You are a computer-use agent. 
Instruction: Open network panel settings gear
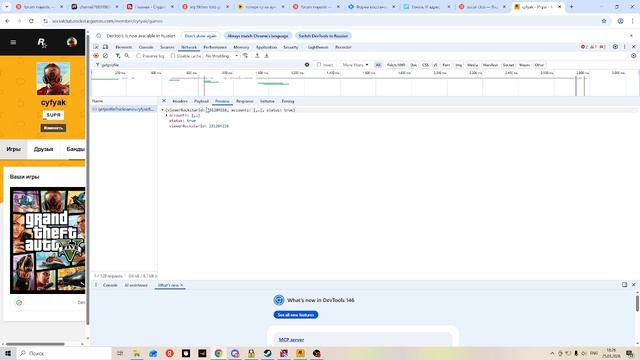[633, 56]
